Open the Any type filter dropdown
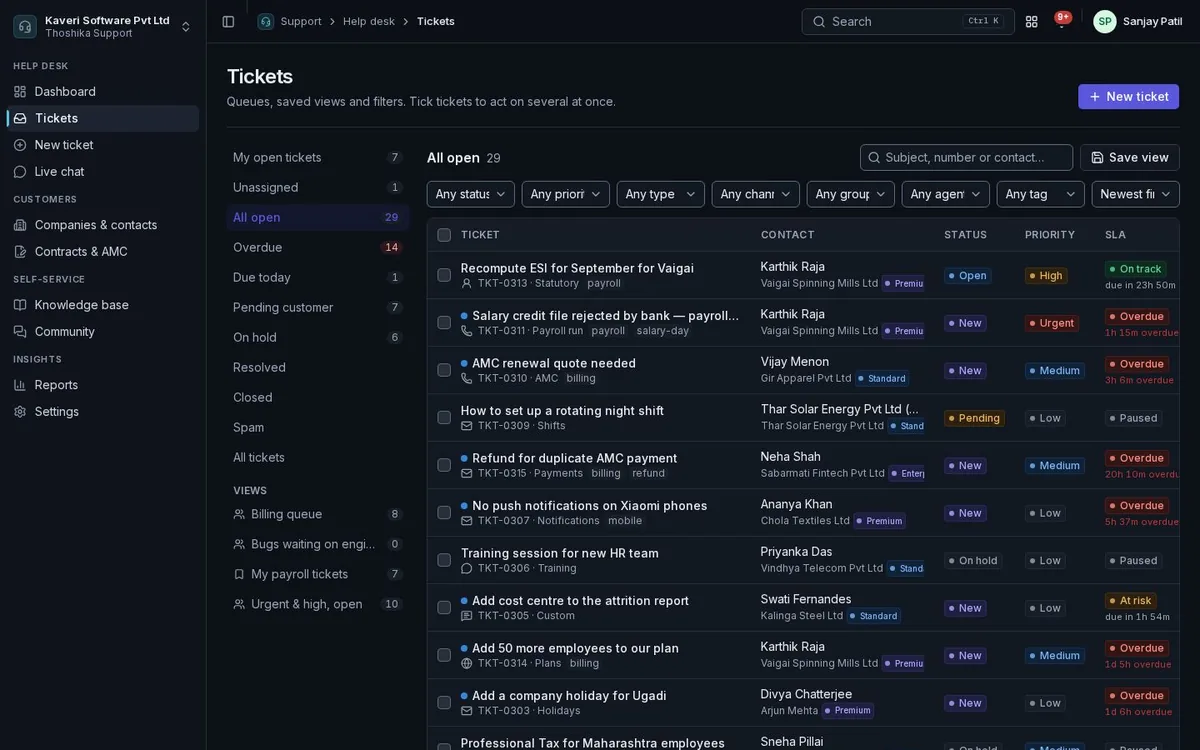 tap(661, 194)
